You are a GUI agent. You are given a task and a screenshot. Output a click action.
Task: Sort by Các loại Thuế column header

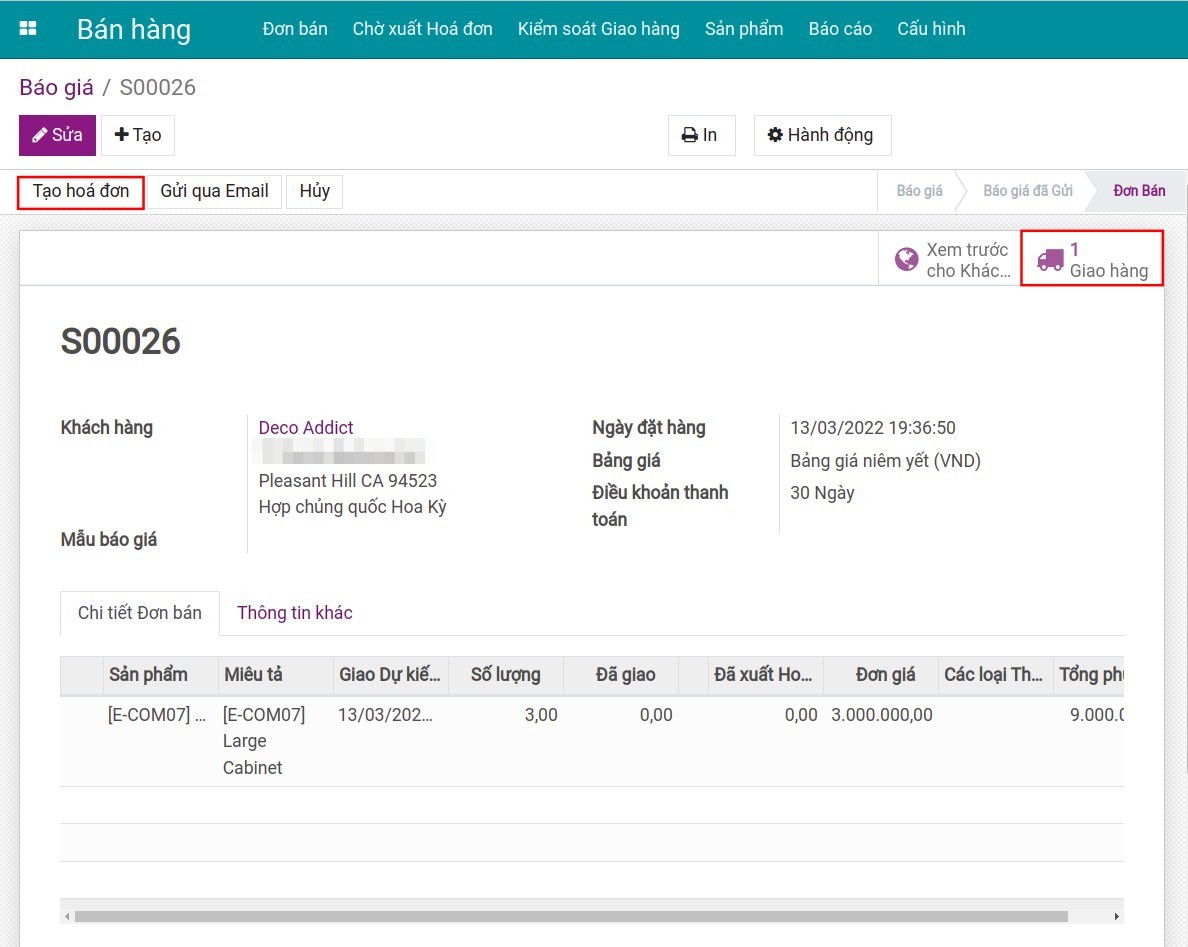(x=996, y=675)
